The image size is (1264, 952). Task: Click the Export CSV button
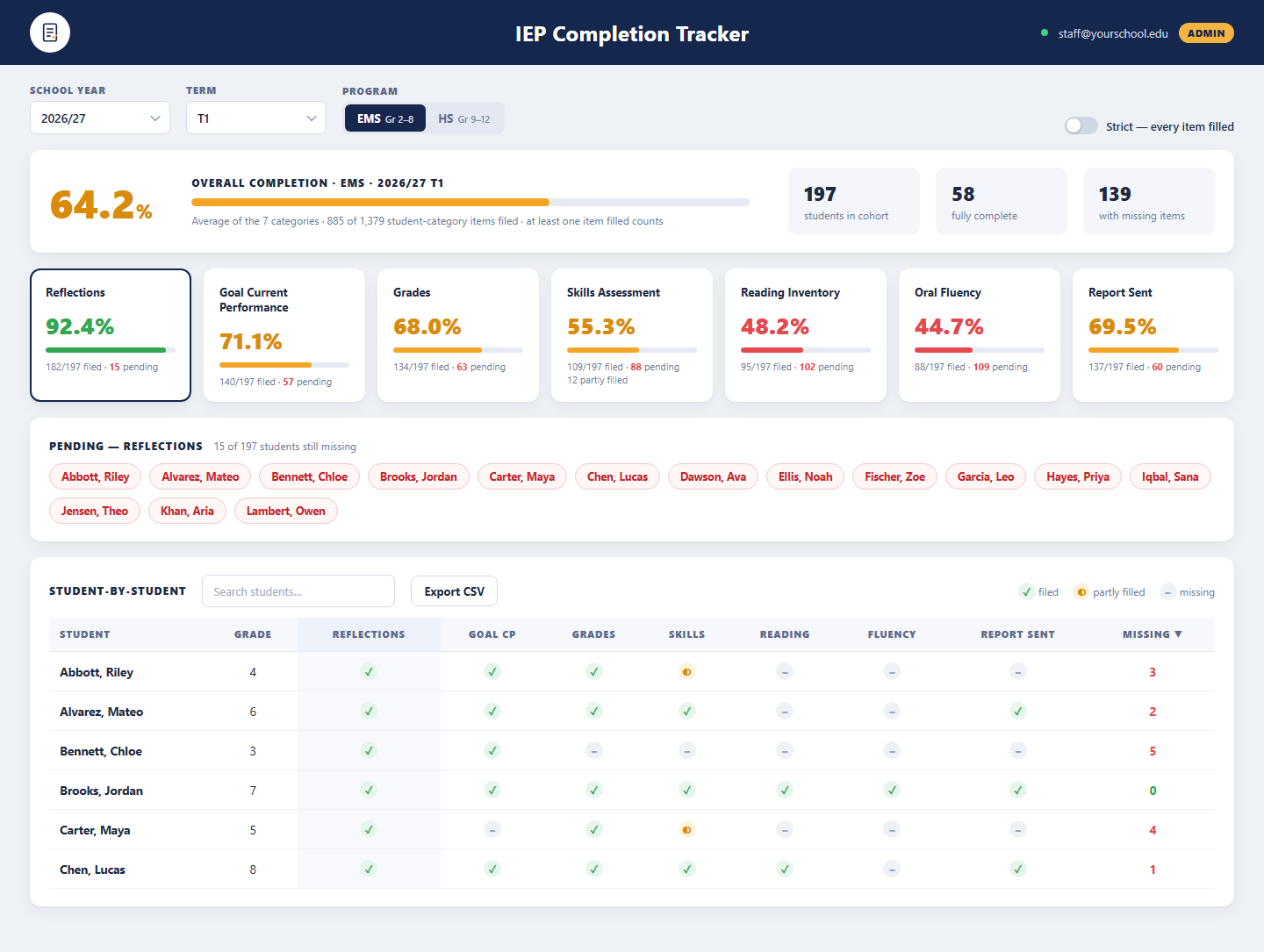click(454, 591)
